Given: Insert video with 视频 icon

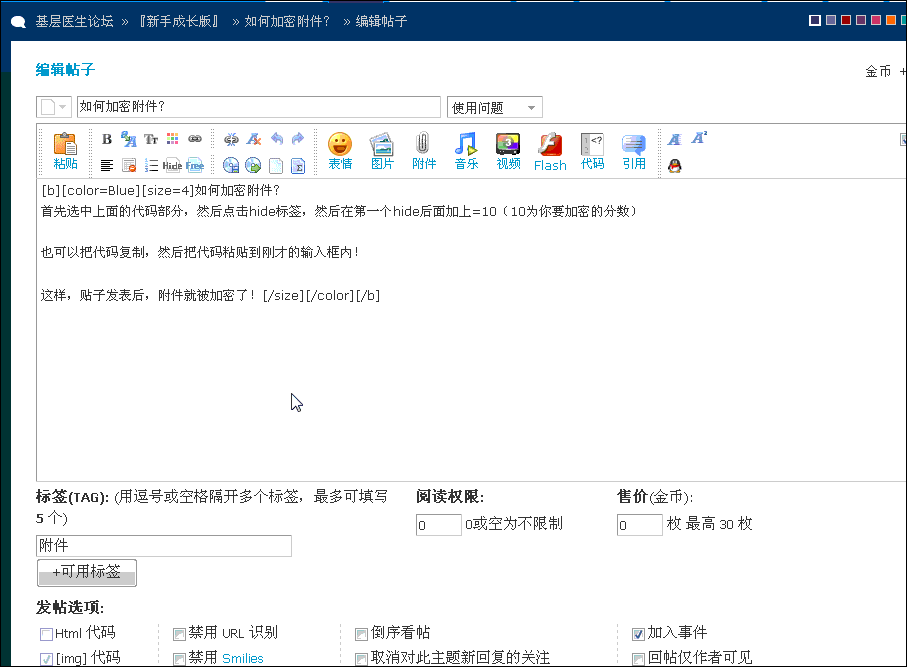Looking at the screenshot, I should coord(508,150).
